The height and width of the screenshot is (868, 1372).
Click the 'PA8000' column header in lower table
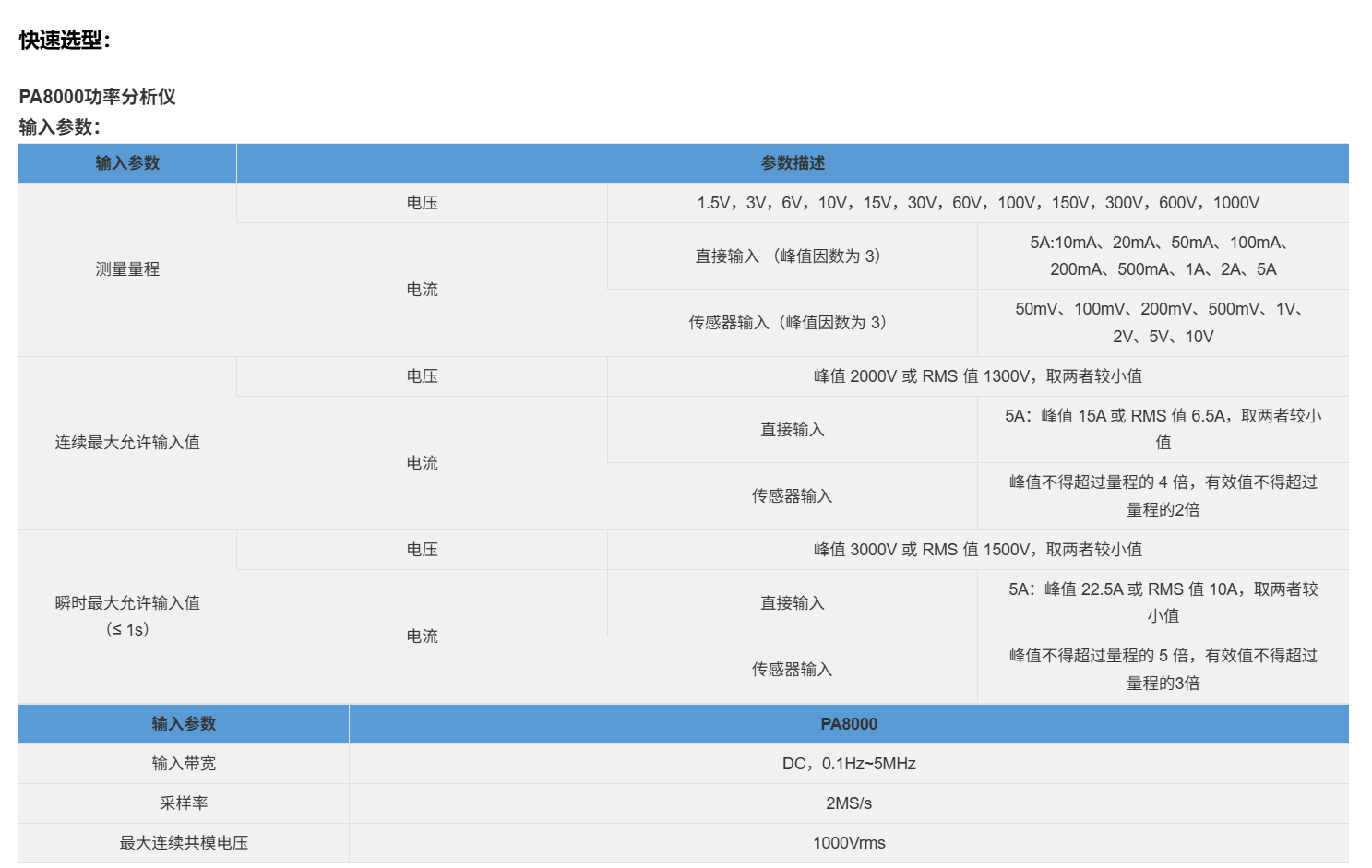pyautogui.click(x=849, y=724)
